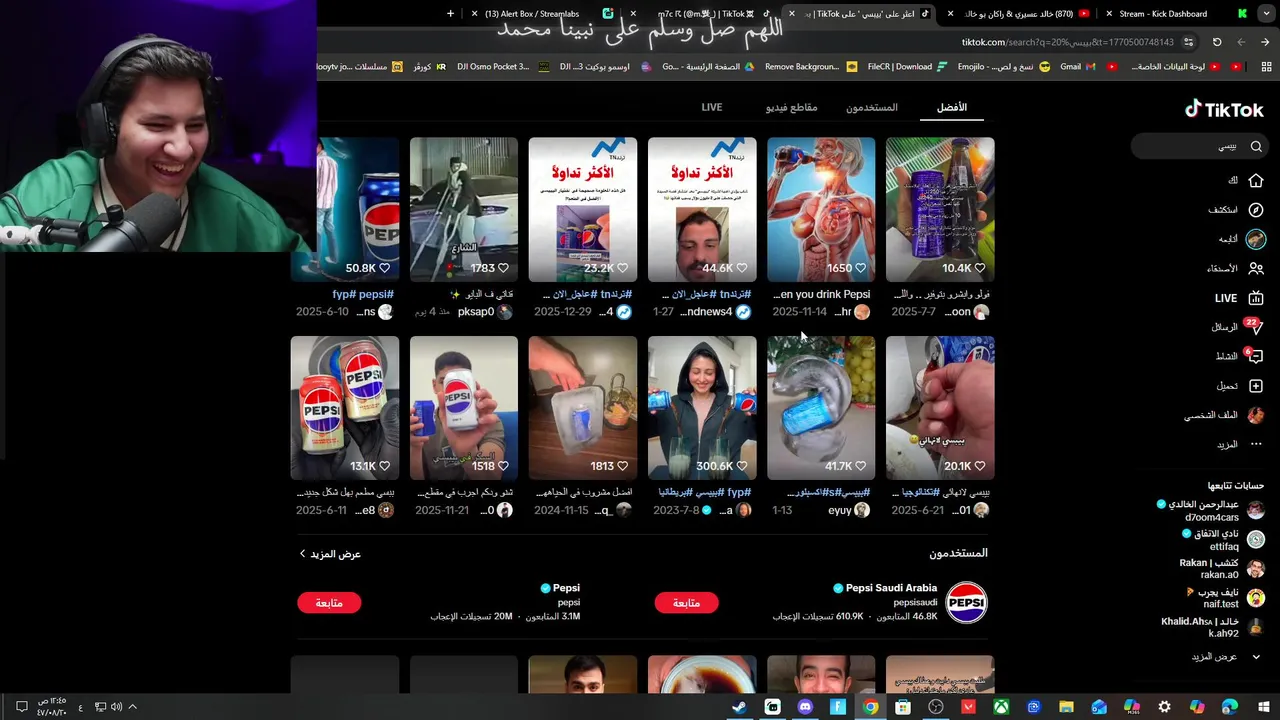Click the TikTok logo
The width and height of the screenshot is (1280, 720).
click(1225, 109)
